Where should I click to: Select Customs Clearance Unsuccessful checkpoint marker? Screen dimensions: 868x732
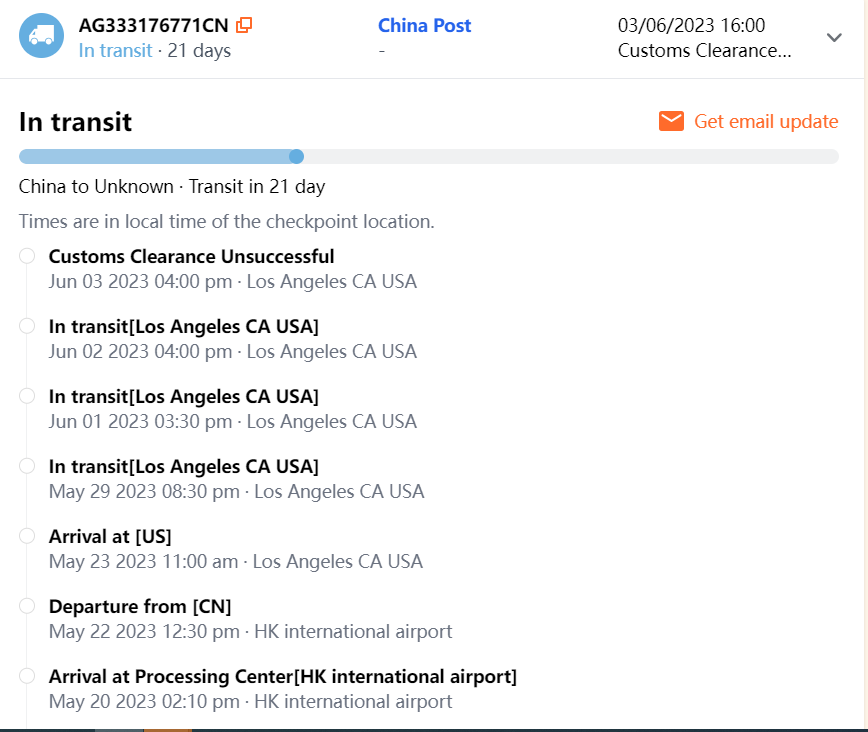point(27,256)
